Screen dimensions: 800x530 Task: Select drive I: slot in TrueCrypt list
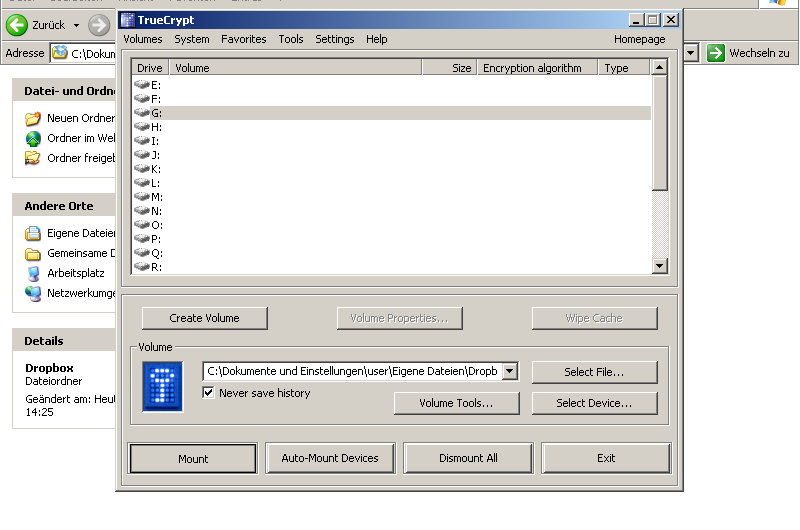click(392, 141)
